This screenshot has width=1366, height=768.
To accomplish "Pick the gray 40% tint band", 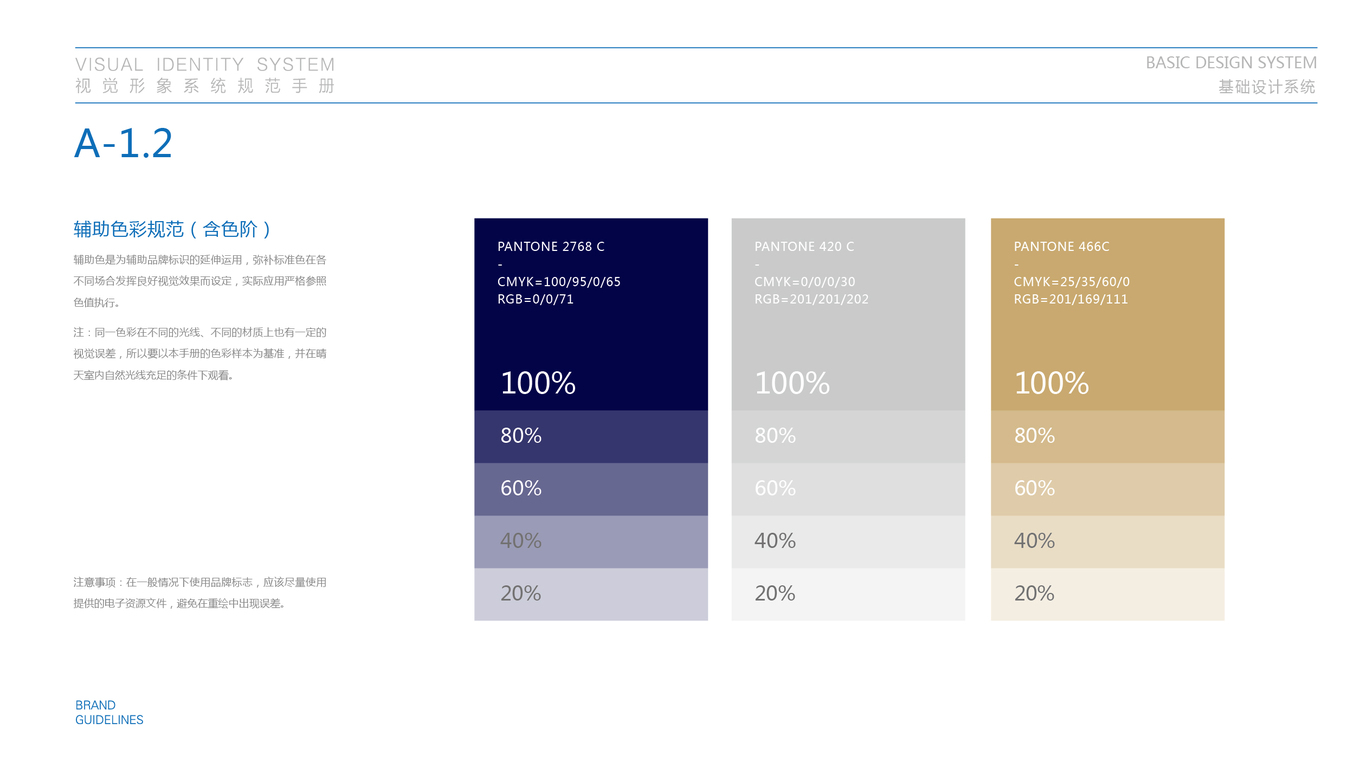I will 848,542.
